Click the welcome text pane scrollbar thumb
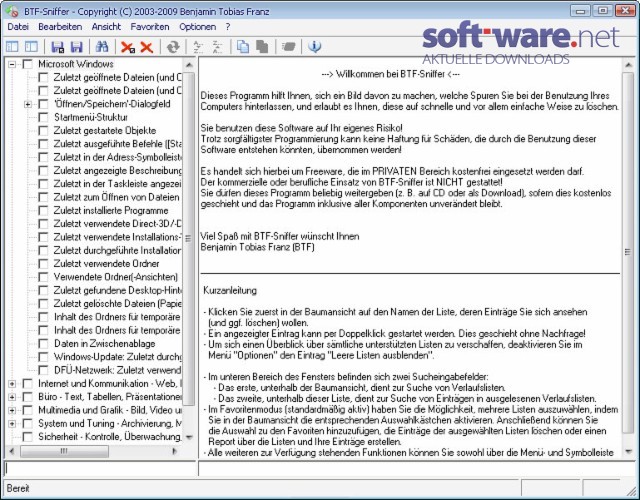 pyautogui.click(x=628, y=252)
